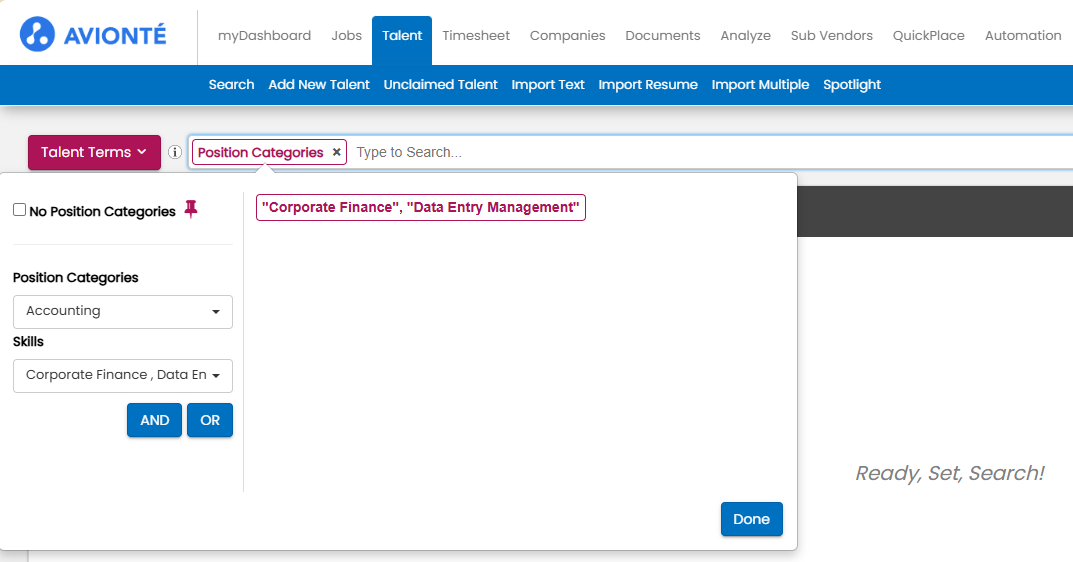Image resolution: width=1073 pixels, height=562 pixels.
Task: Open QuickPlace tab
Action: click(929, 36)
